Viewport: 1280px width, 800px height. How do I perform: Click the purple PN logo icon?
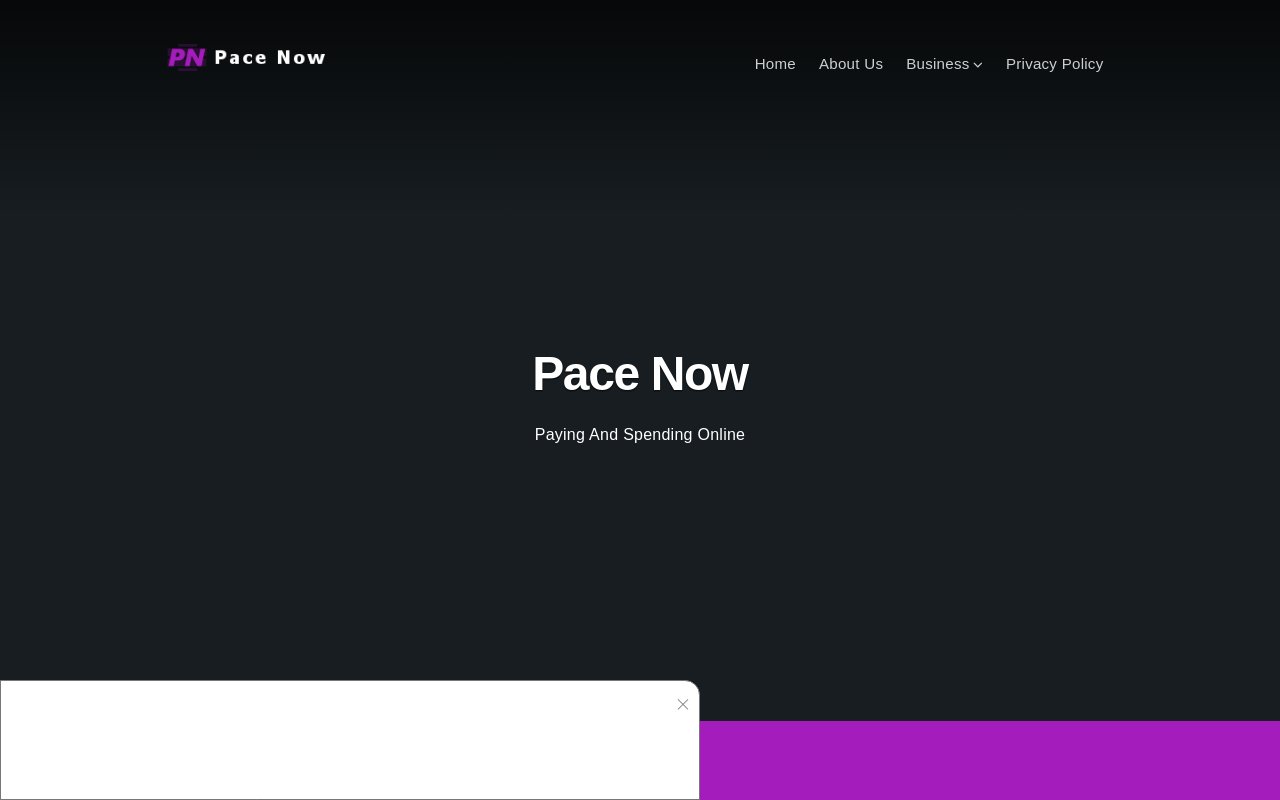click(186, 58)
